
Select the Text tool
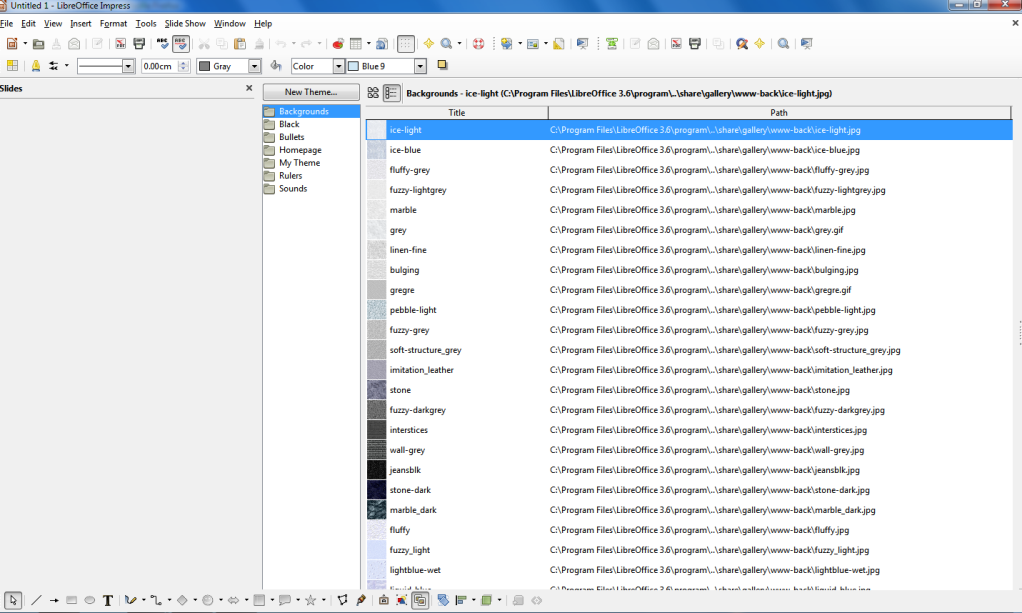[108, 600]
